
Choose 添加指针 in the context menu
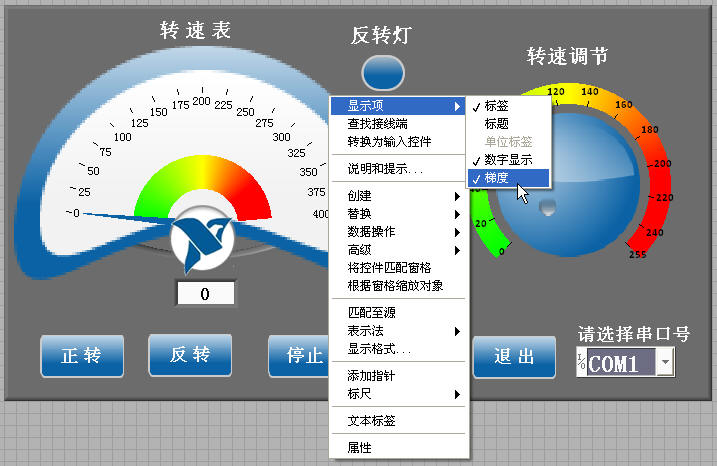369,376
